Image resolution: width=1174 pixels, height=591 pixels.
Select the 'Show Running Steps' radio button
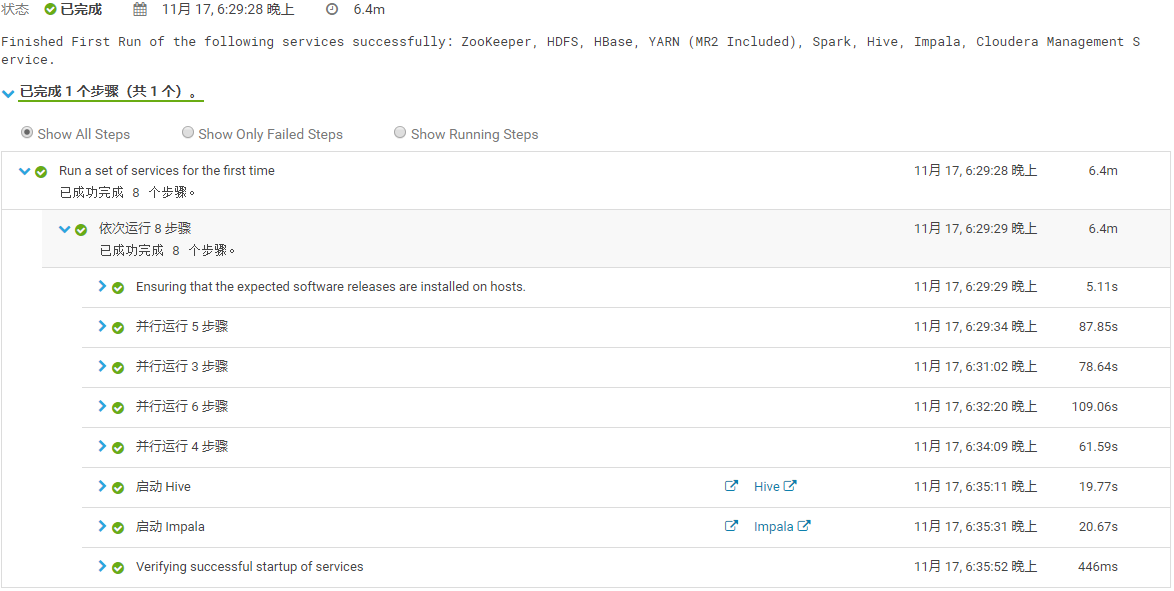click(401, 133)
